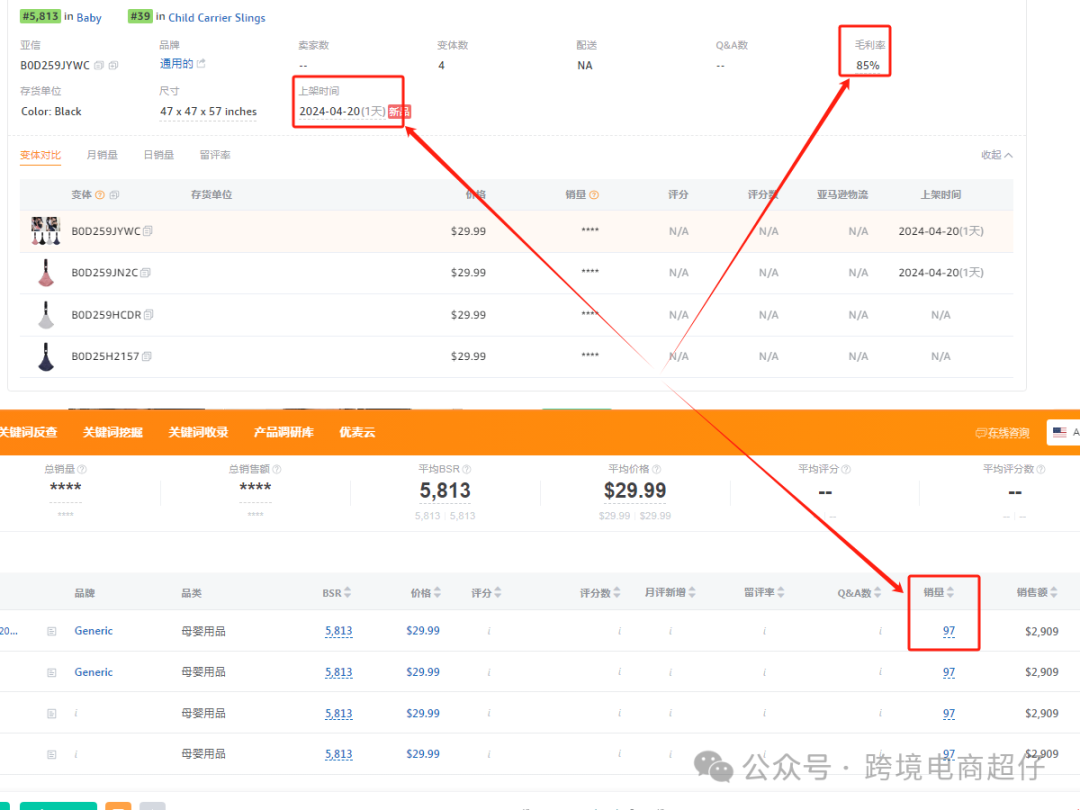The width and height of the screenshot is (1080, 810).
Task: Open Child Carrier Slings category link
Action: [x=216, y=17]
